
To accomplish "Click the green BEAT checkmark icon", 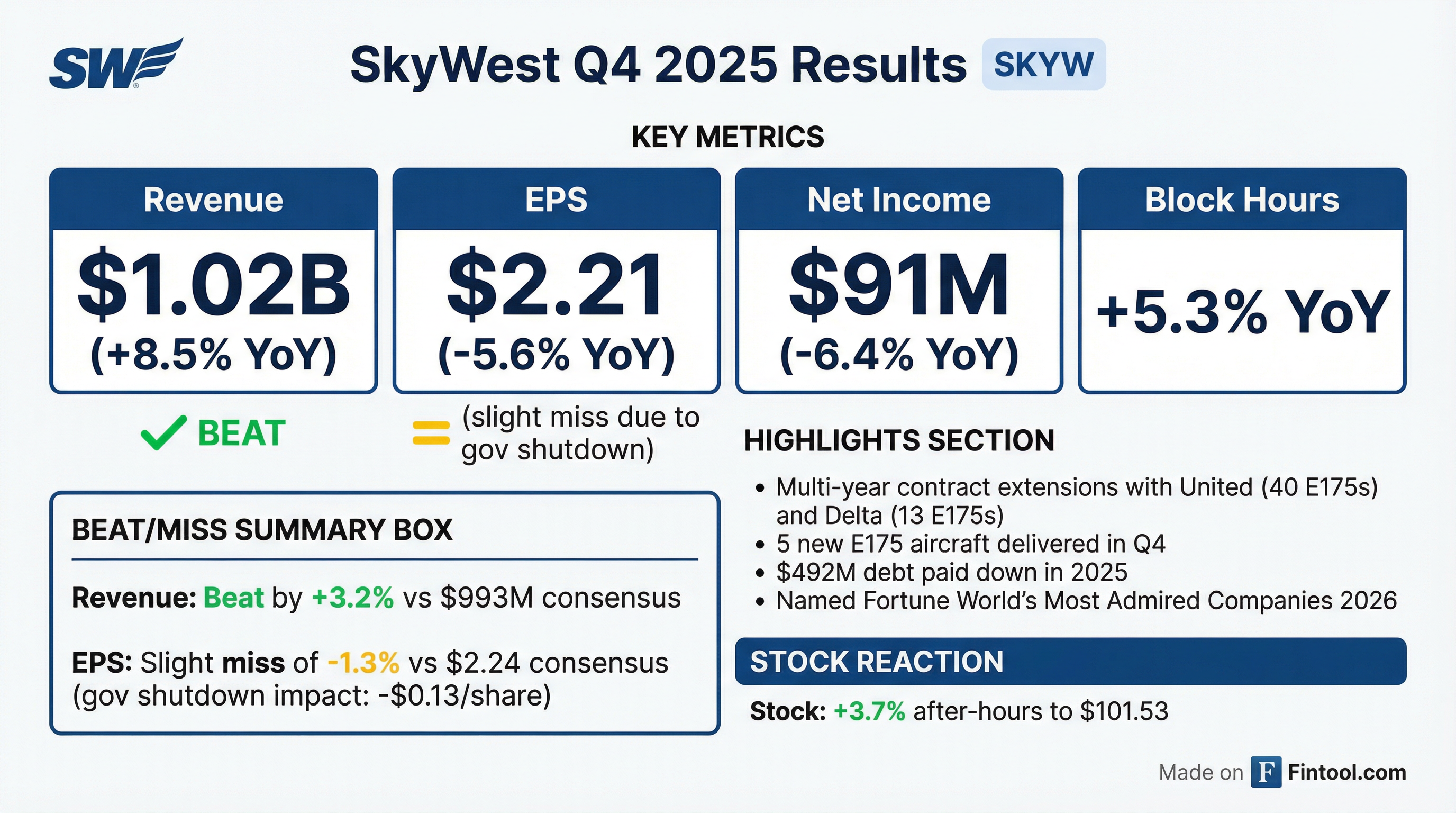I will pyautogui.click(x=163, y=432).
